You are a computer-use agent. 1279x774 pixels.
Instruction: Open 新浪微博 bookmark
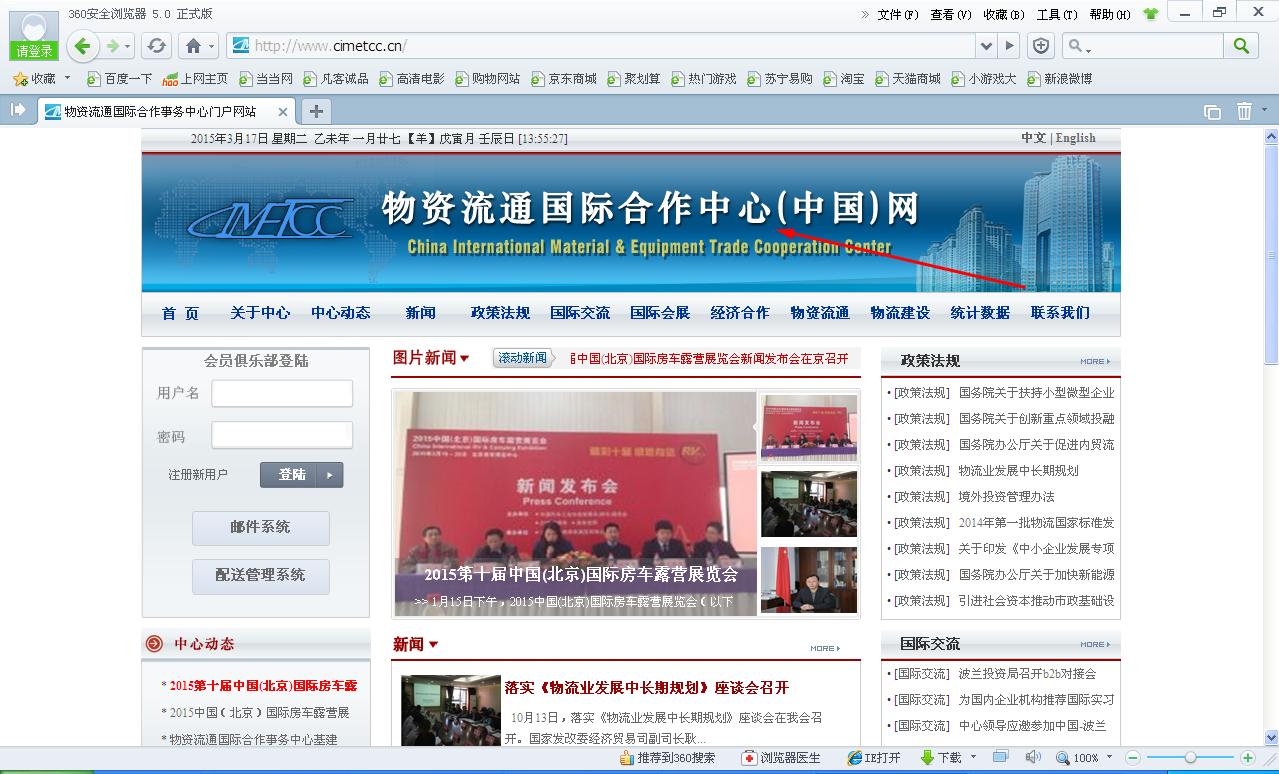tap(1059, 78)
